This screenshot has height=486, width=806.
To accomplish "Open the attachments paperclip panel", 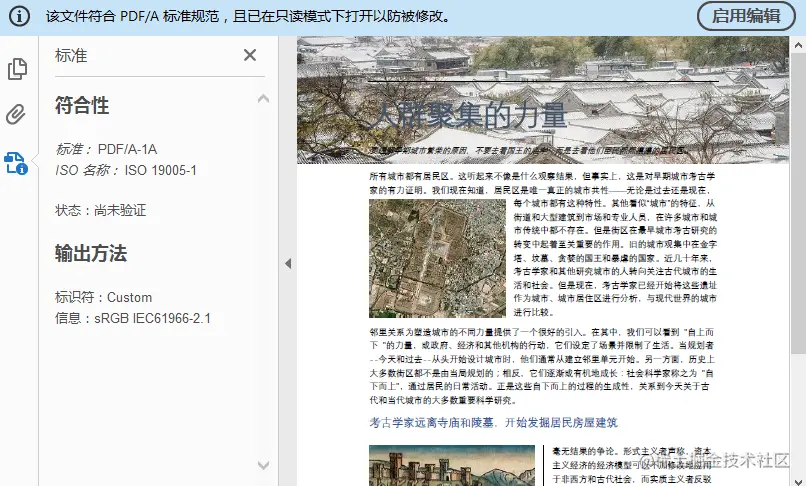I will click(16, 114).
